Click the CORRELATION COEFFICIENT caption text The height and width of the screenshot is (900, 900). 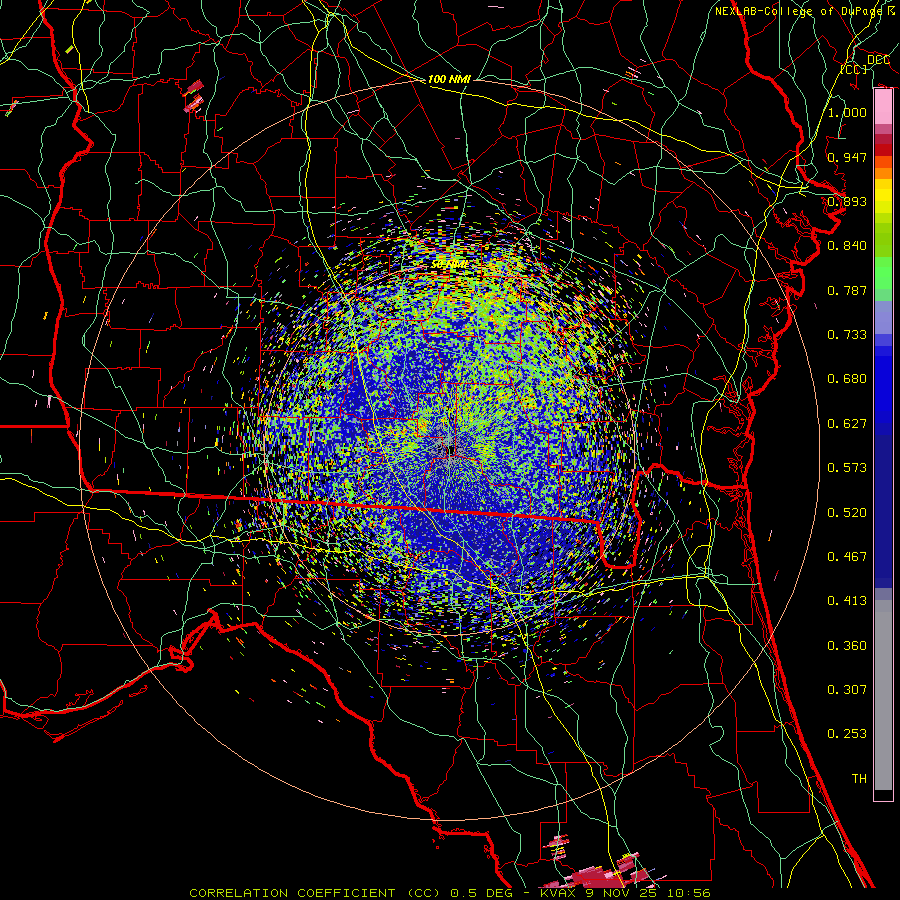(x=292, y=893)
